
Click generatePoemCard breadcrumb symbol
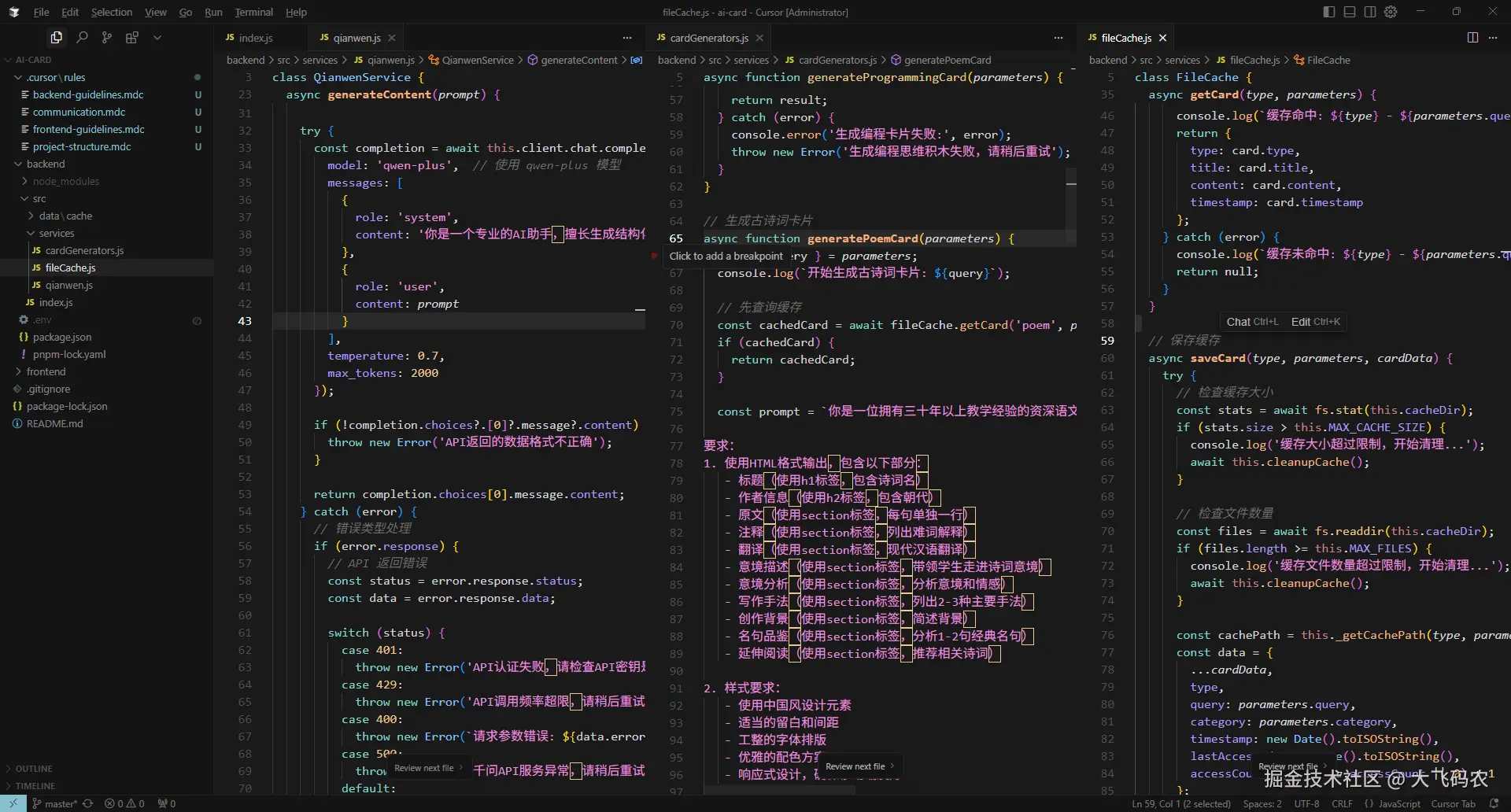pyautogui.click(x=948, y=60)
